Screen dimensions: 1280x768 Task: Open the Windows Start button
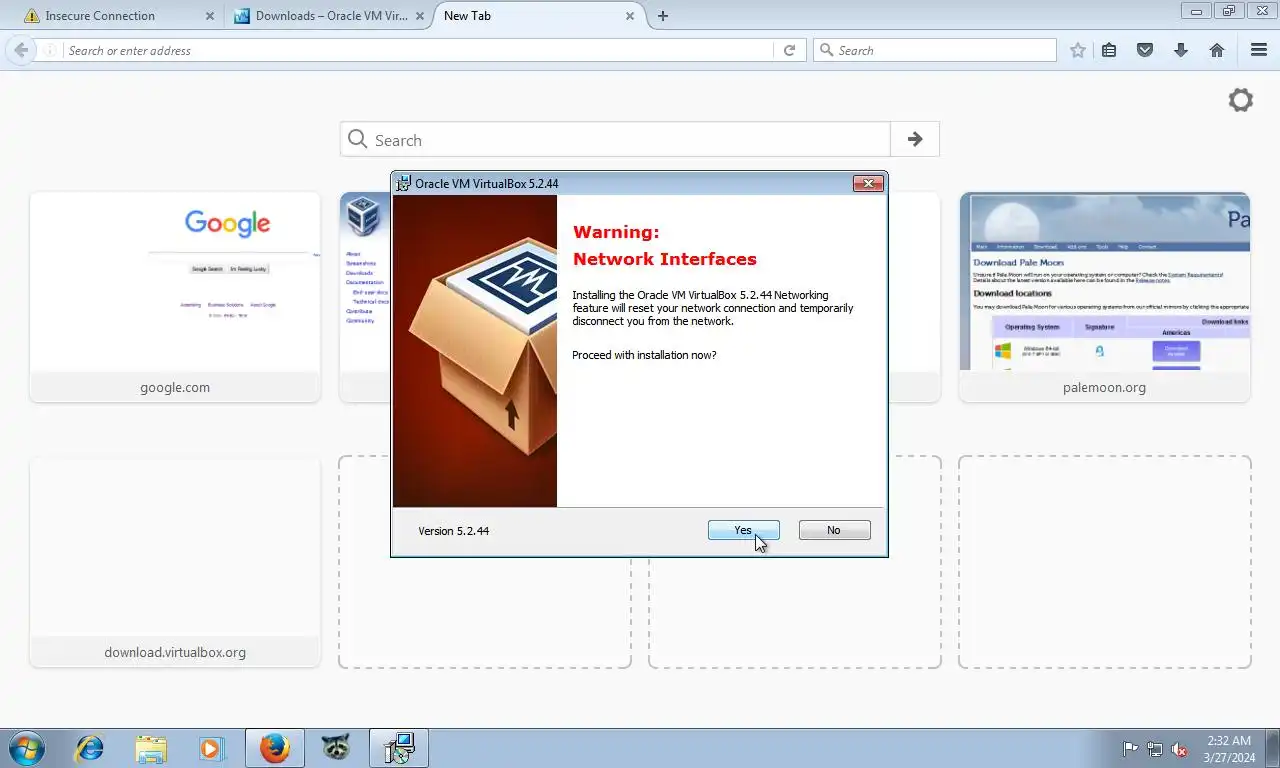(x=27, y=748)
